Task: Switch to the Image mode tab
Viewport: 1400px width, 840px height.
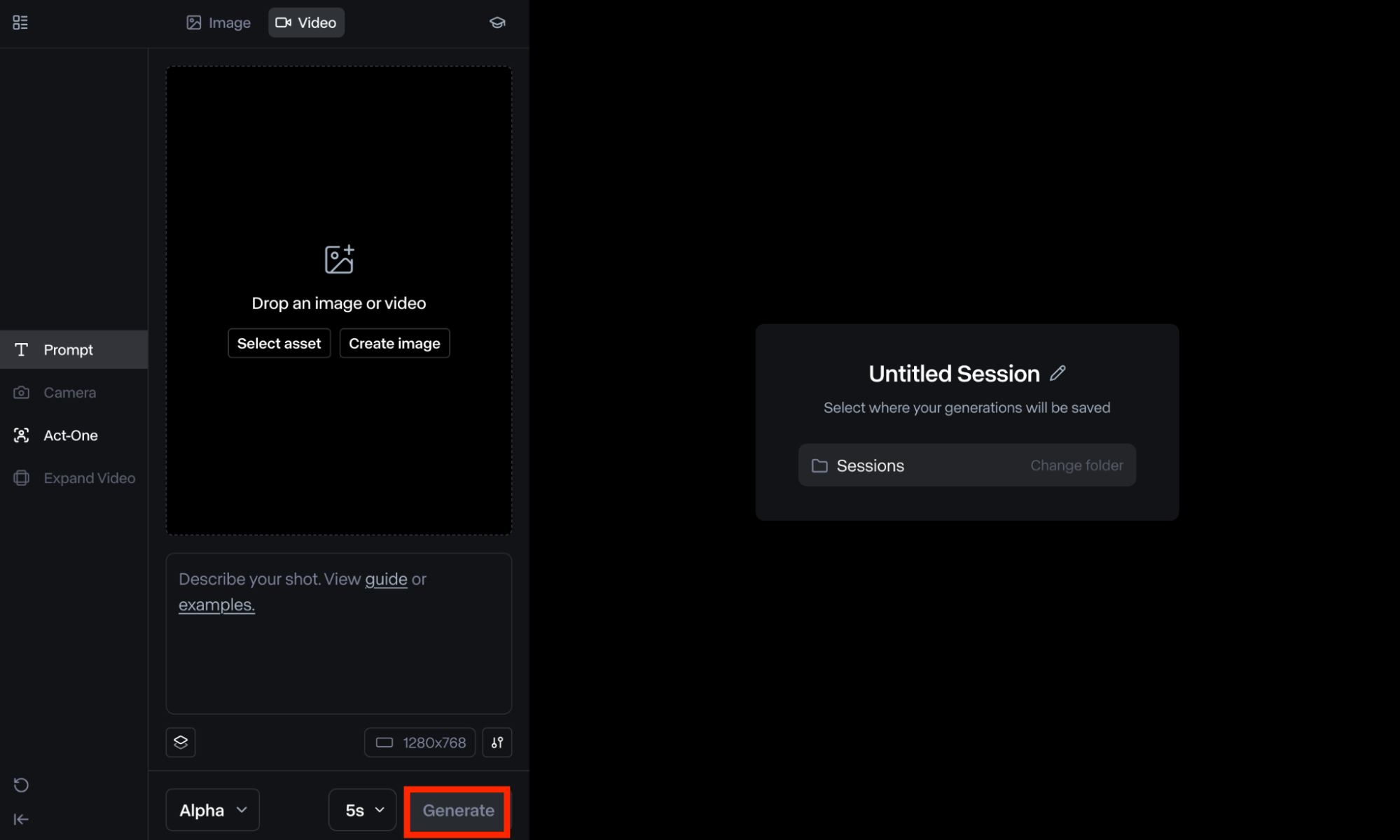Action: point(219,22)
